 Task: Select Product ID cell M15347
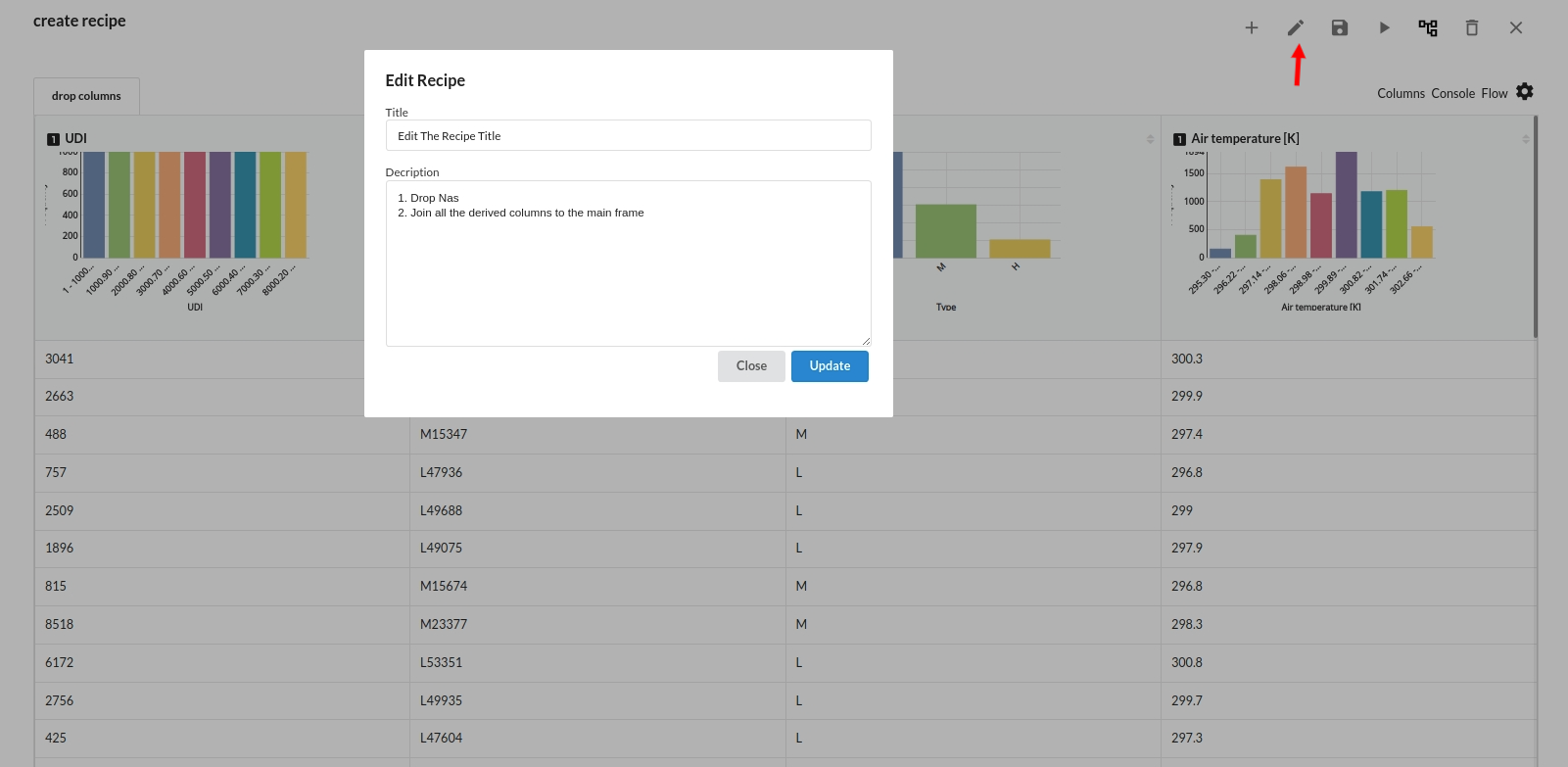coord(597,435)
